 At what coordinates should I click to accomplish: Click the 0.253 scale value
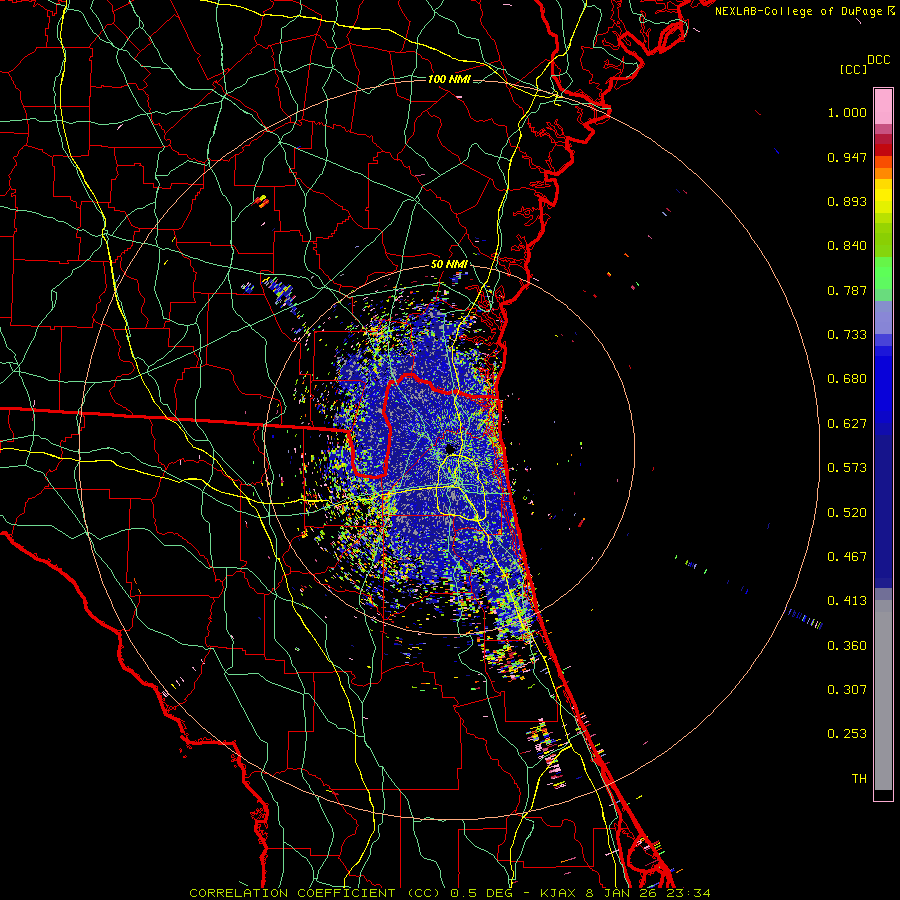point(847,734)
